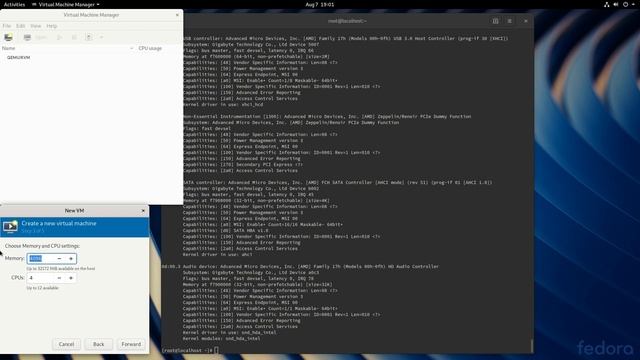Close the terminal window

[526, 21]
